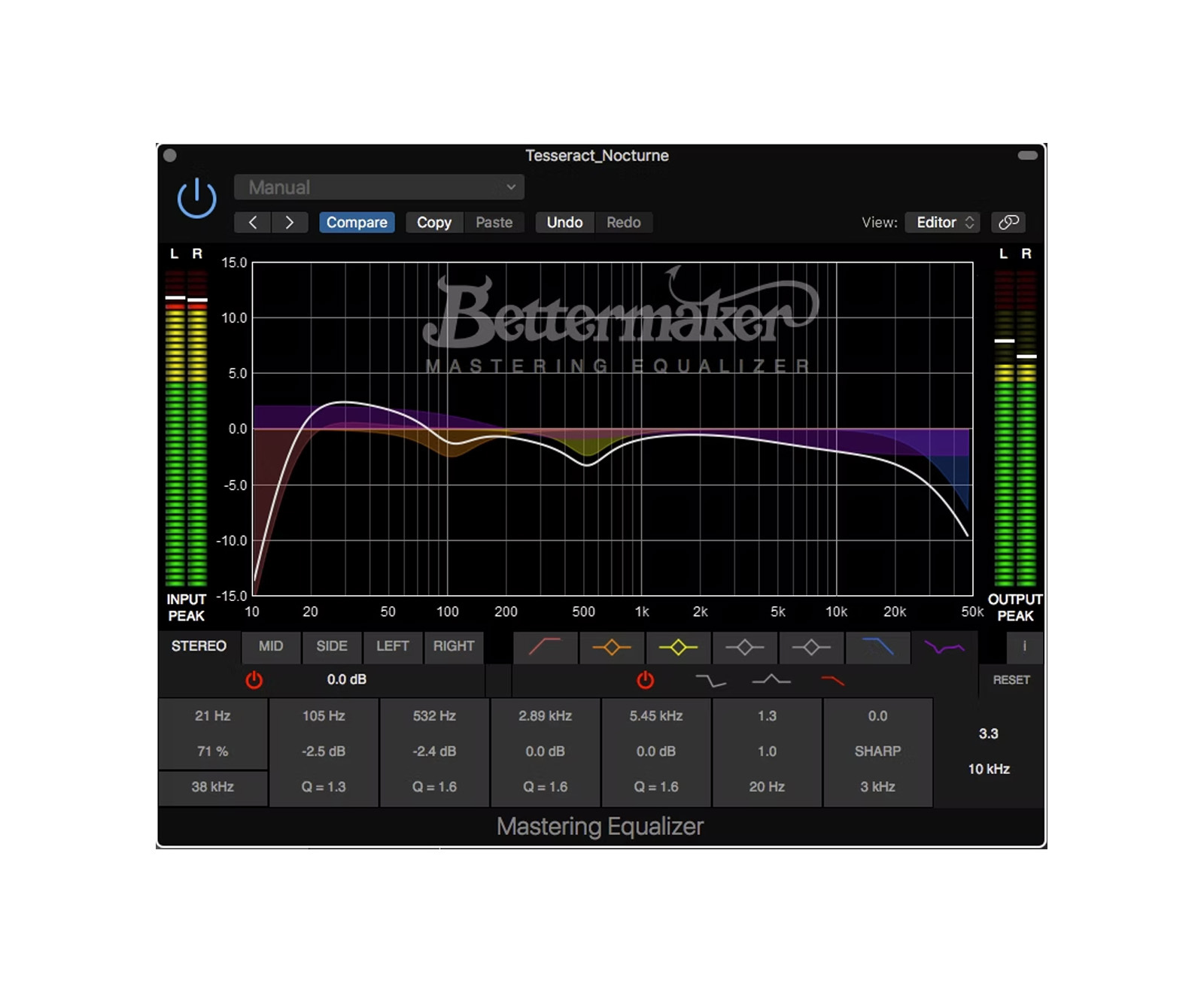1204x993 pixels.
Task: Go to next preset arrow
Action: (x=290, y=223)
